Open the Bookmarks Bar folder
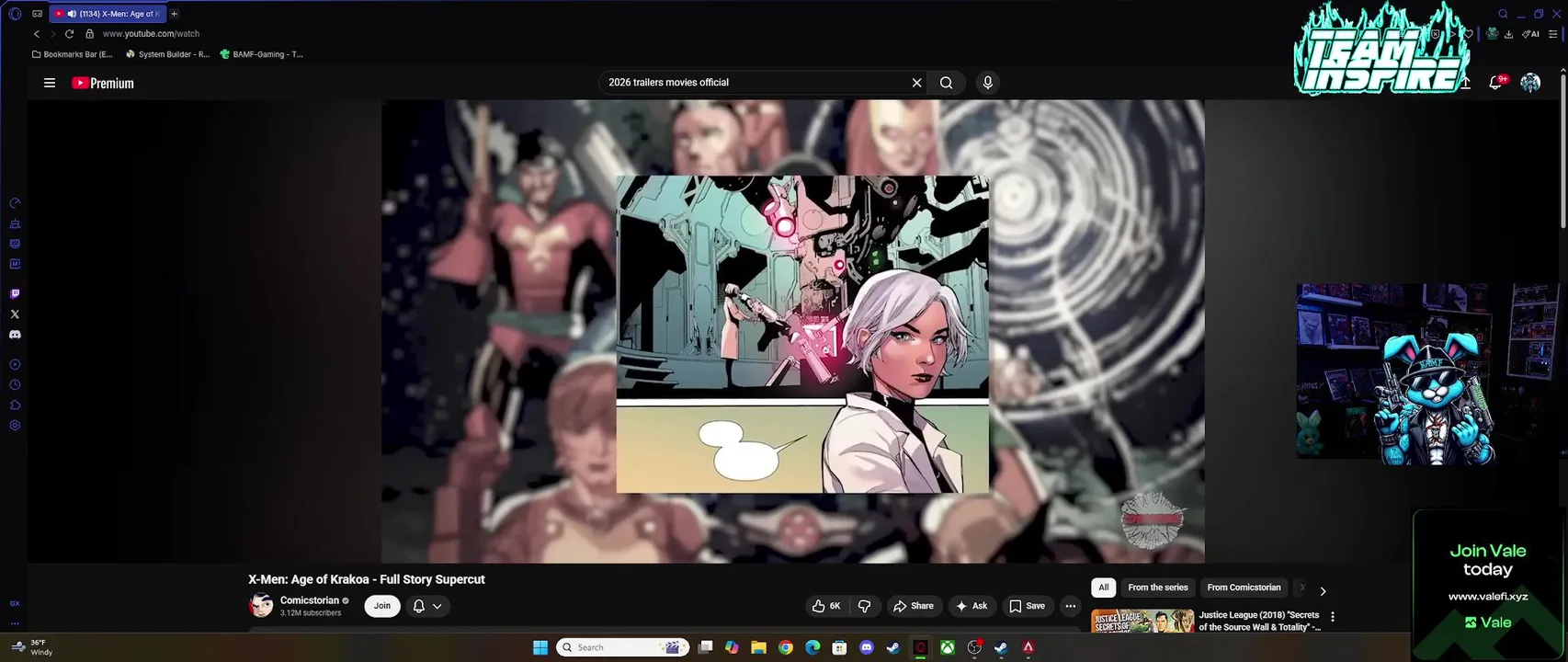The image size is (1568, 662). pyautogui.click(x=73, y=54)
